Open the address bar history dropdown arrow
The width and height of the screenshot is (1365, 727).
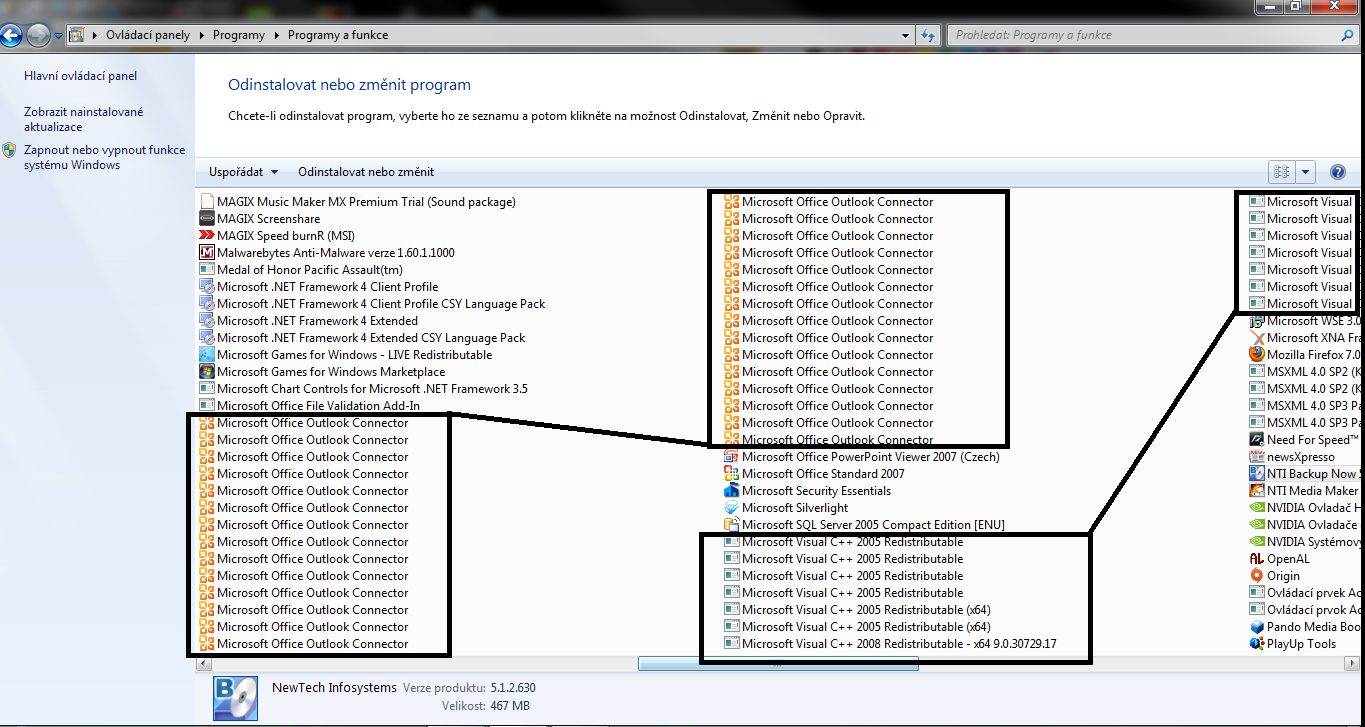(x=907, y=35)
